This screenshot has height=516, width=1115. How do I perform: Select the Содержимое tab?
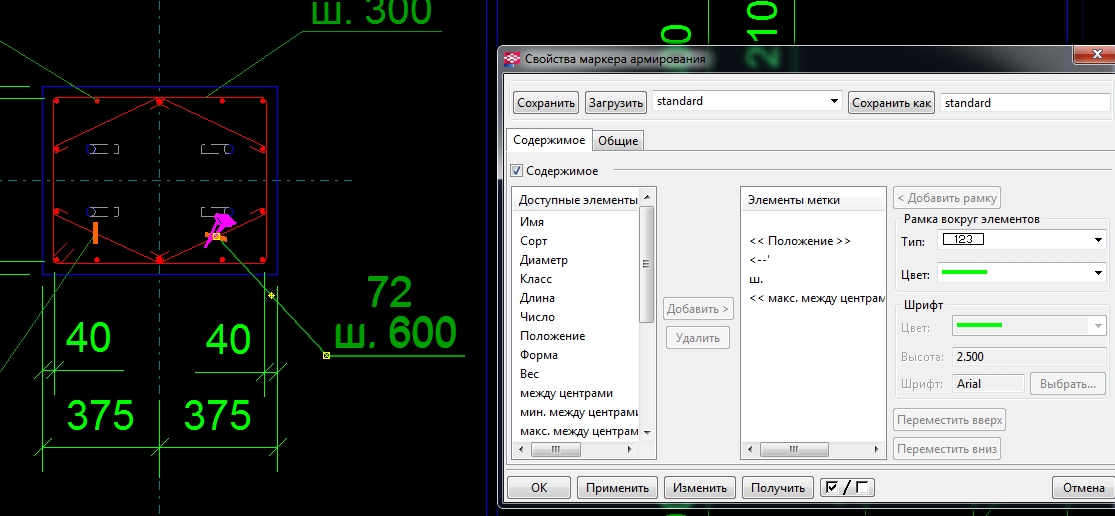coord(550,141)
